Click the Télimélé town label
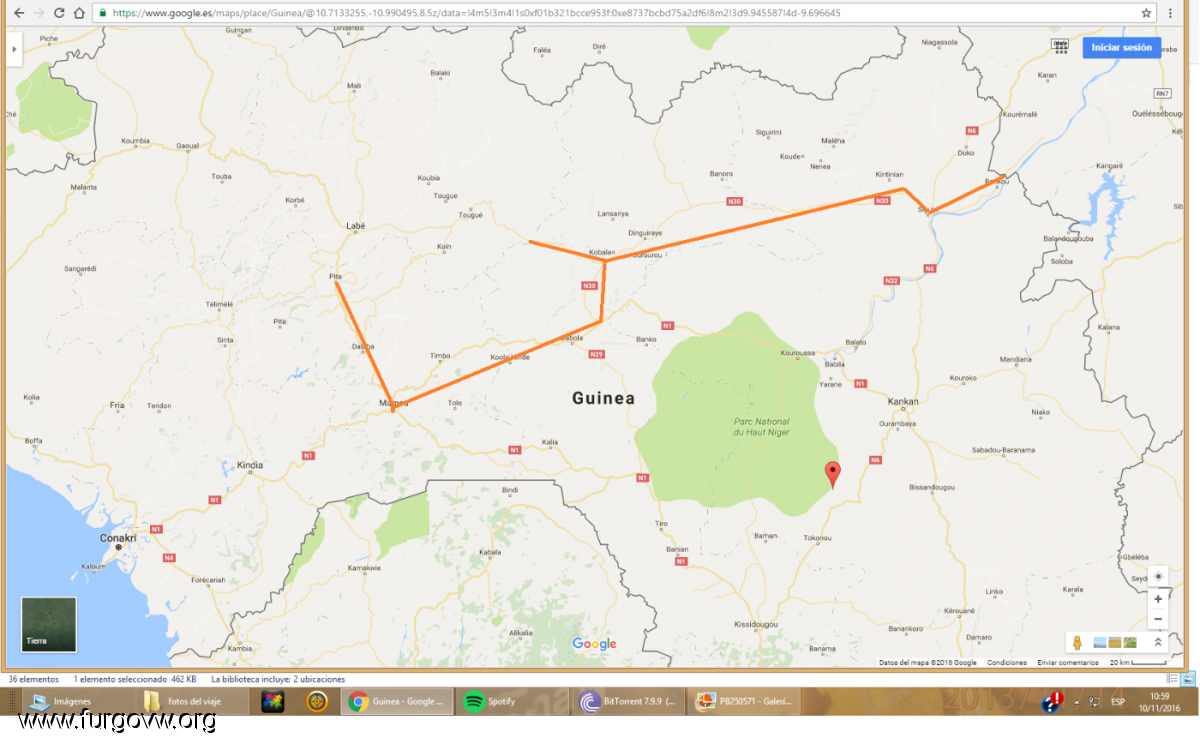The image size is (1200, 750). click(x=219, y=303)
